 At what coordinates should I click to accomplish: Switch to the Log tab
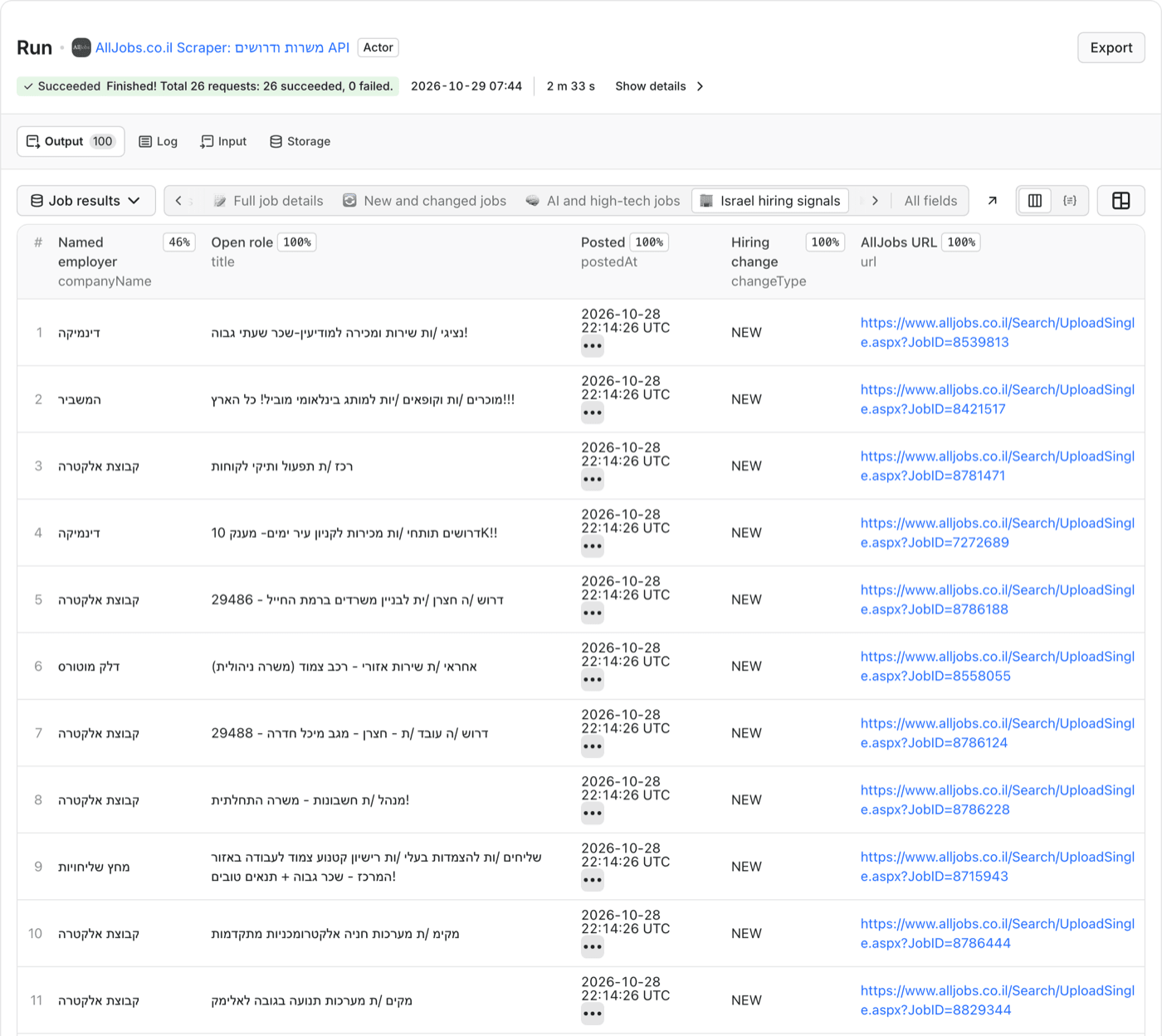[158, 141]
